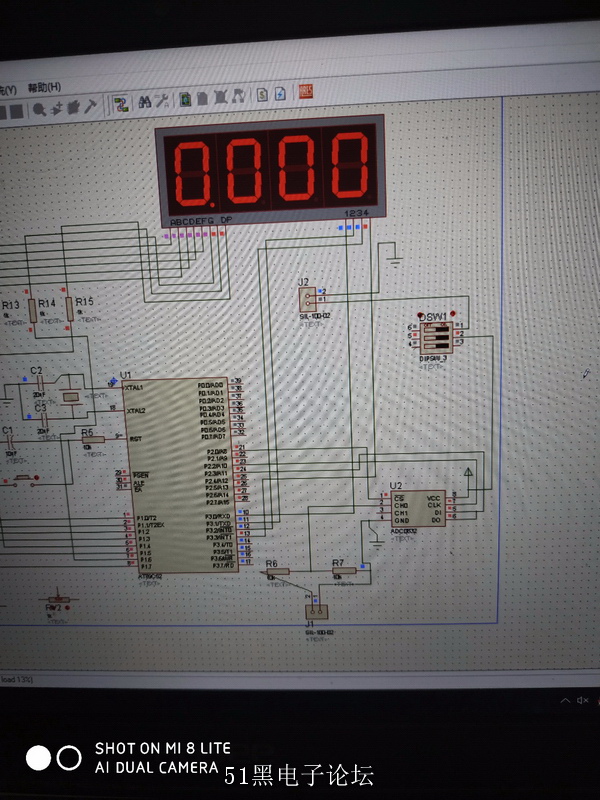This screenshot has width=600, height=800.
Task: Select connector J1
Action: [x=316, y=612]
